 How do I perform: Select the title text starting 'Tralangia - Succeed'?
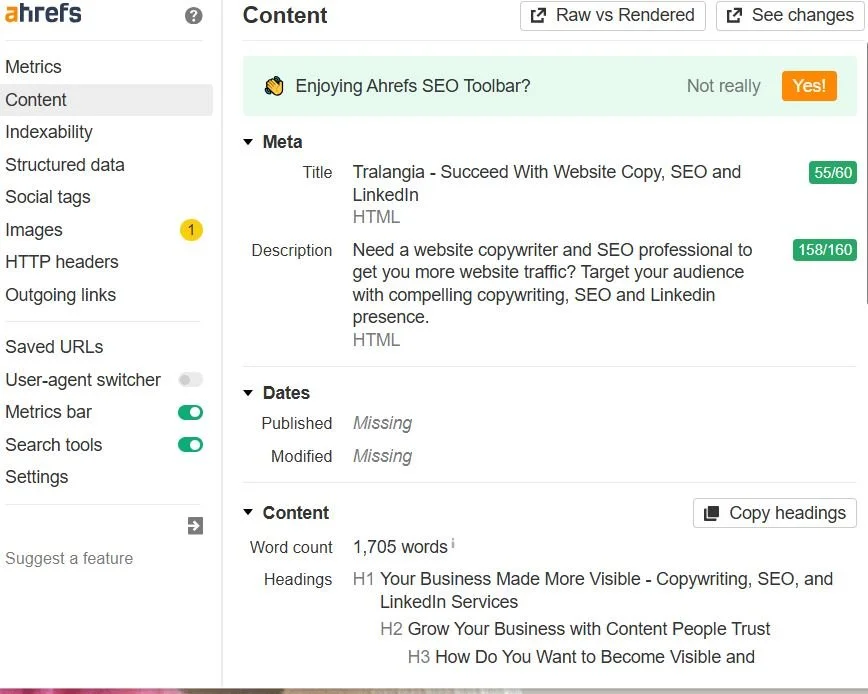(x=546, y=183)
